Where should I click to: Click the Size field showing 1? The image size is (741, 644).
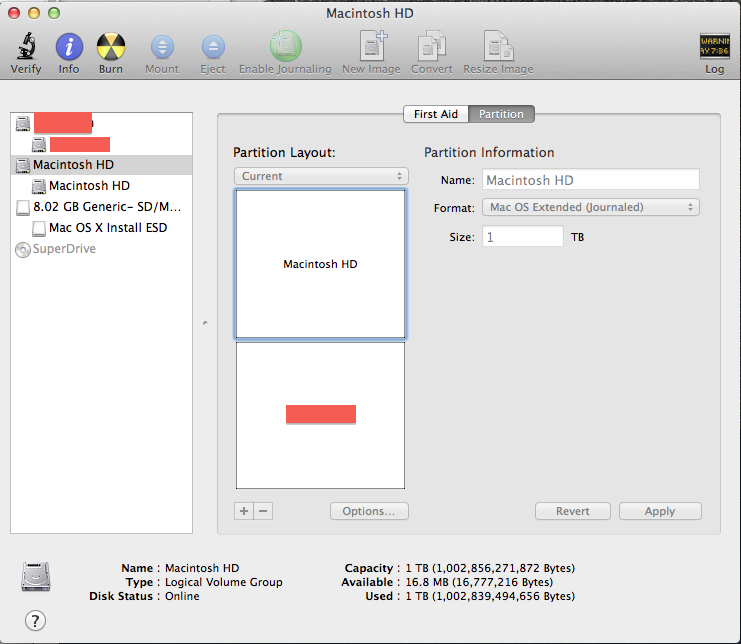click(523, 236)
